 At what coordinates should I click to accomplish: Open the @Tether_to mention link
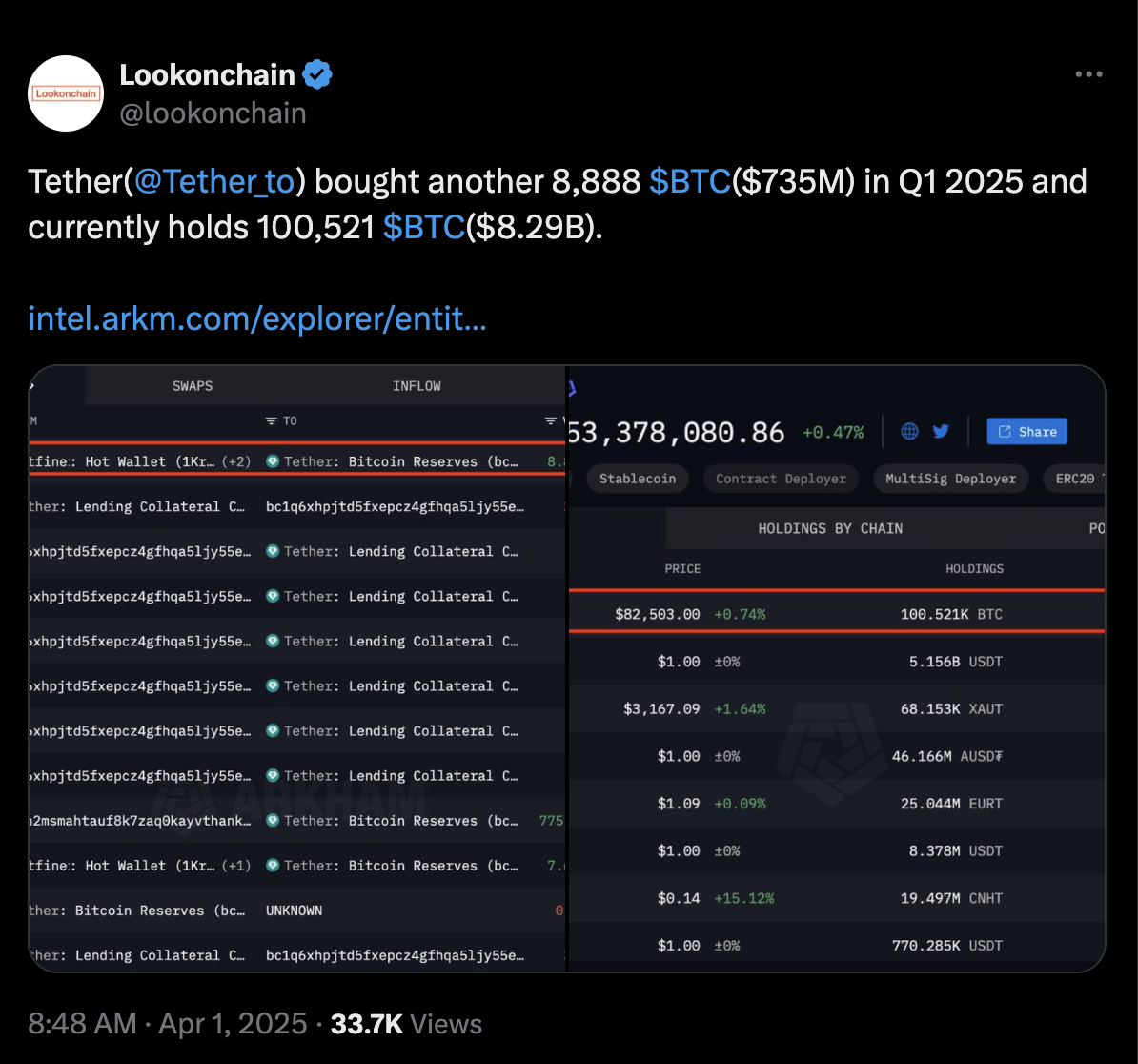pos(215,181)
